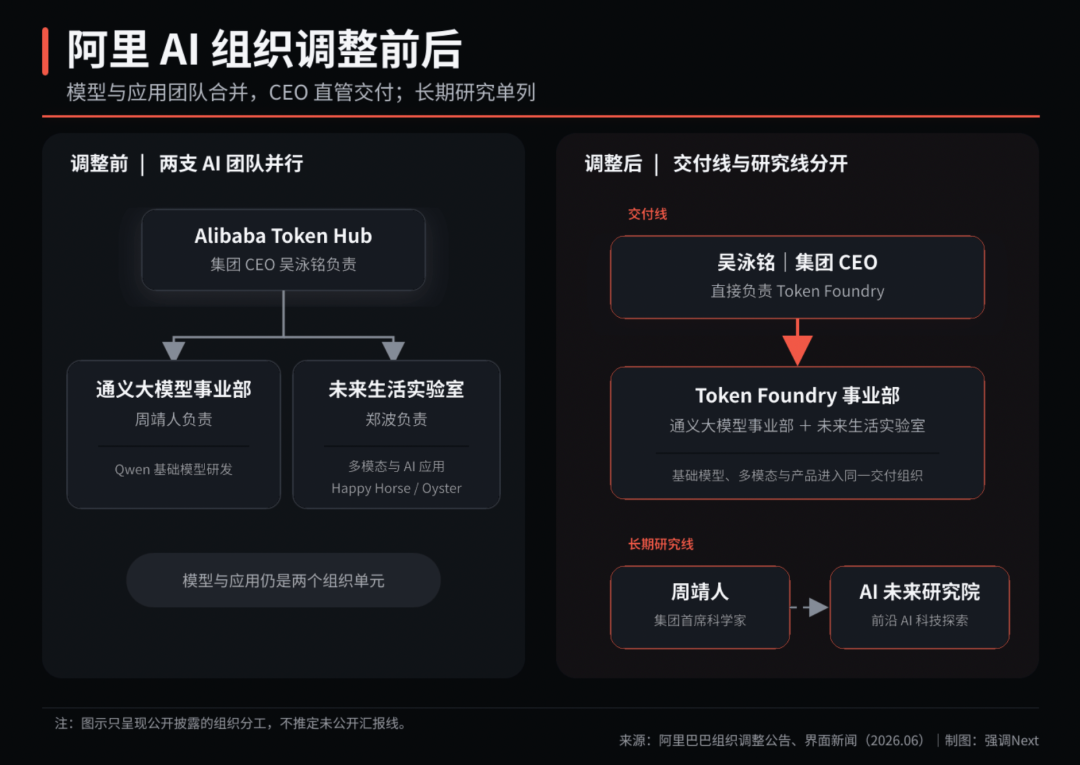Image resolution: width=1080 pixels, height=765 pixels.
Task: Click the source credit 制图：强调Next
Action: [991, 740]
